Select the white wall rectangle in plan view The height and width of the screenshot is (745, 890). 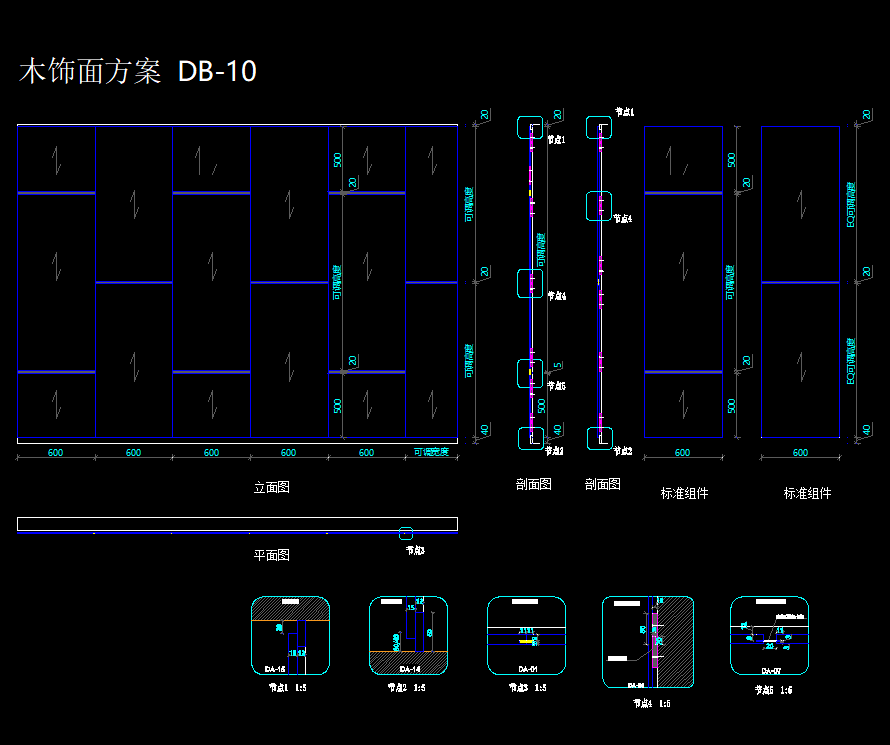point(237,524)
